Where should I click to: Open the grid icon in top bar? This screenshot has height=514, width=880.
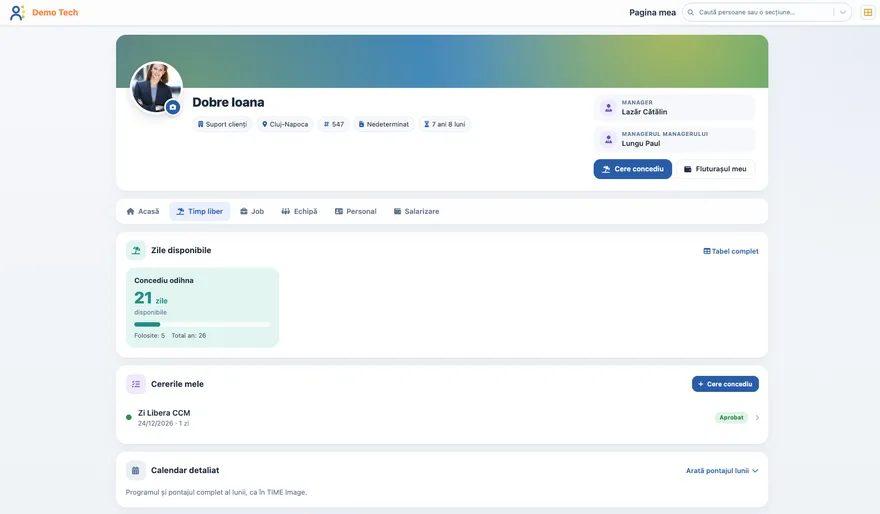868,12
